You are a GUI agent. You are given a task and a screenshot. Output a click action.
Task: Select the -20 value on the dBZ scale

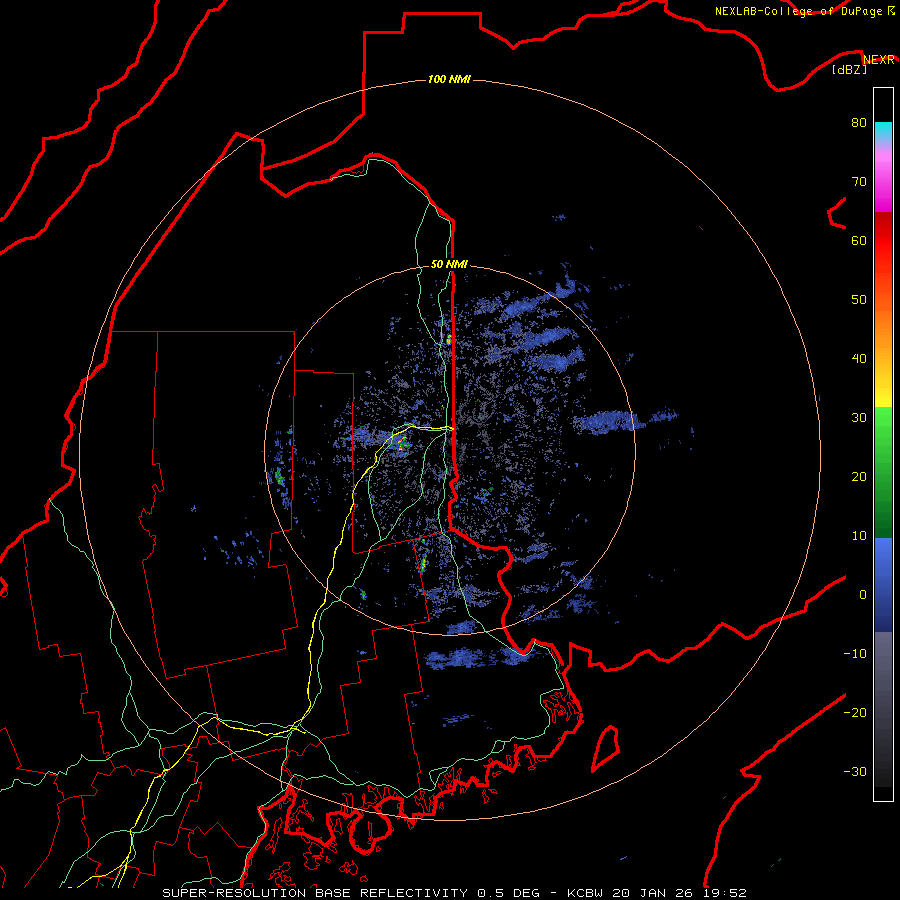coord(855,712)
